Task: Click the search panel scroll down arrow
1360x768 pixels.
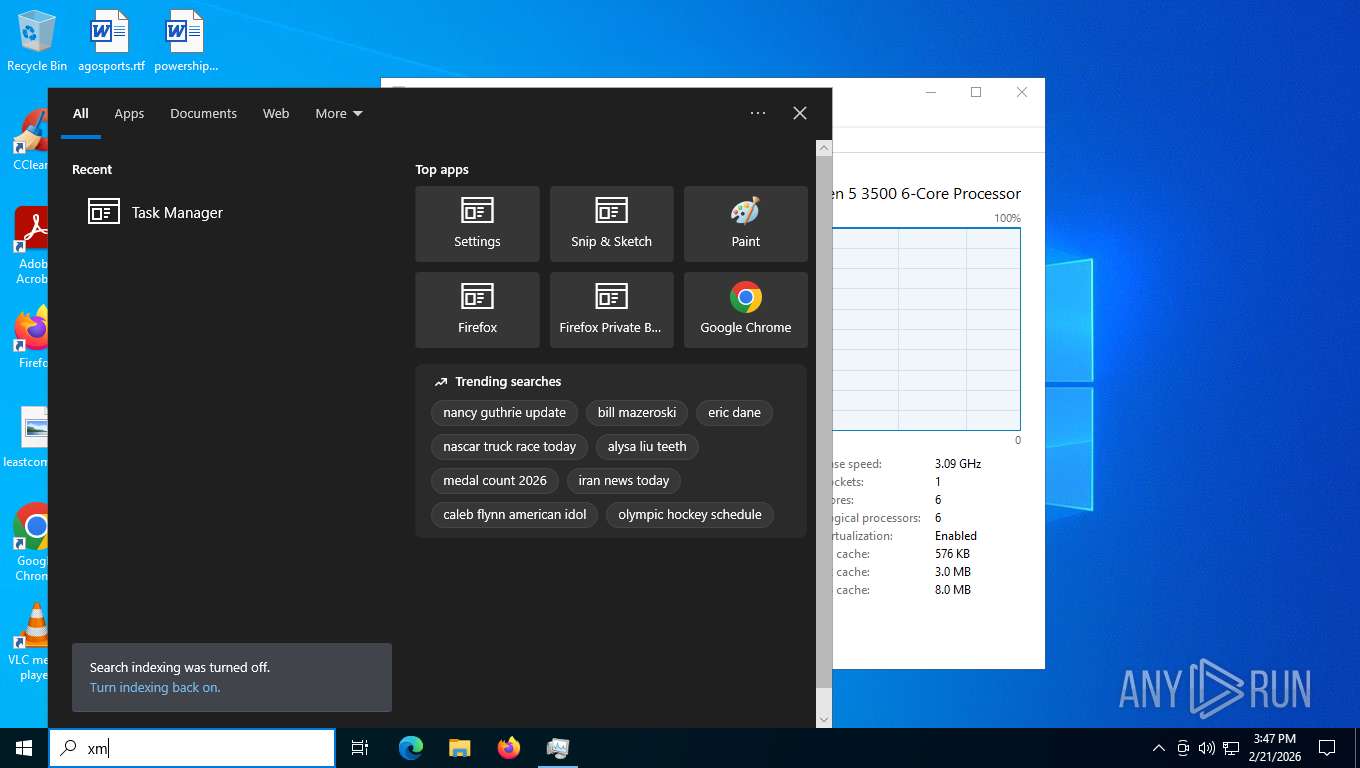Action: click(824, 719)
